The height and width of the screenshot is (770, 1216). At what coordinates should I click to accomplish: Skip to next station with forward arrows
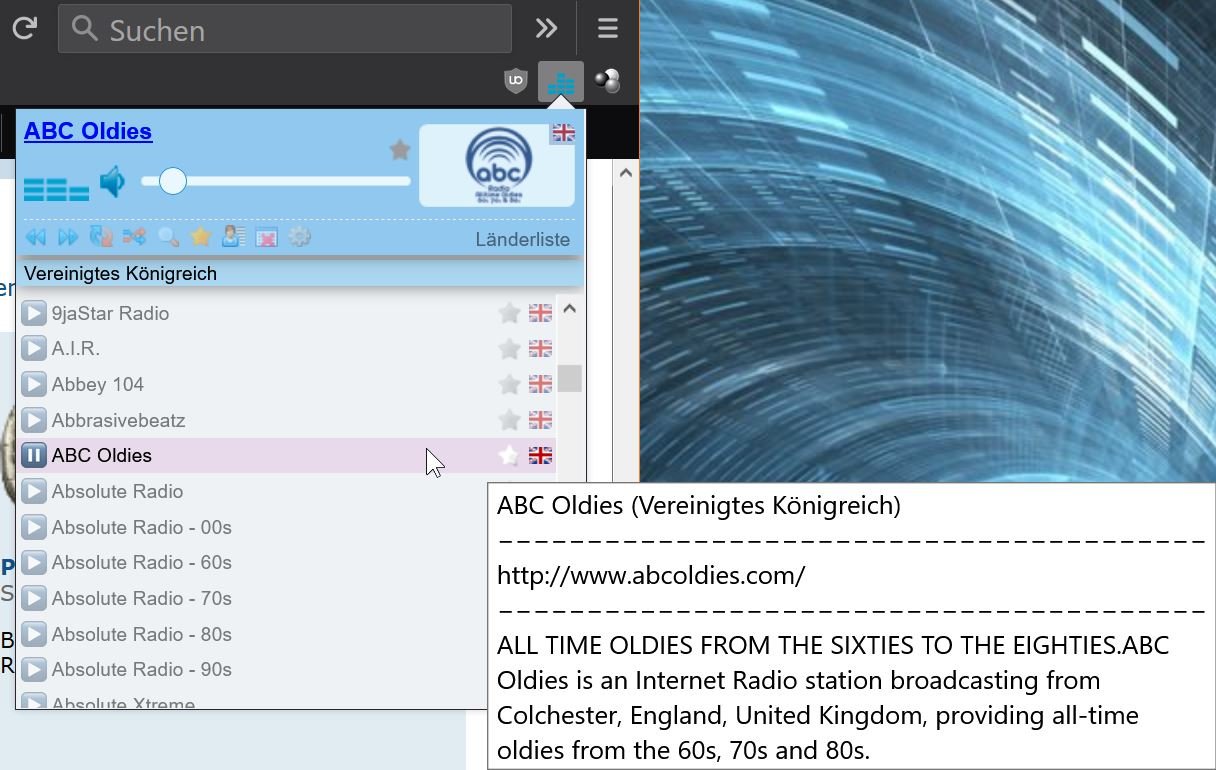point(68,237)
